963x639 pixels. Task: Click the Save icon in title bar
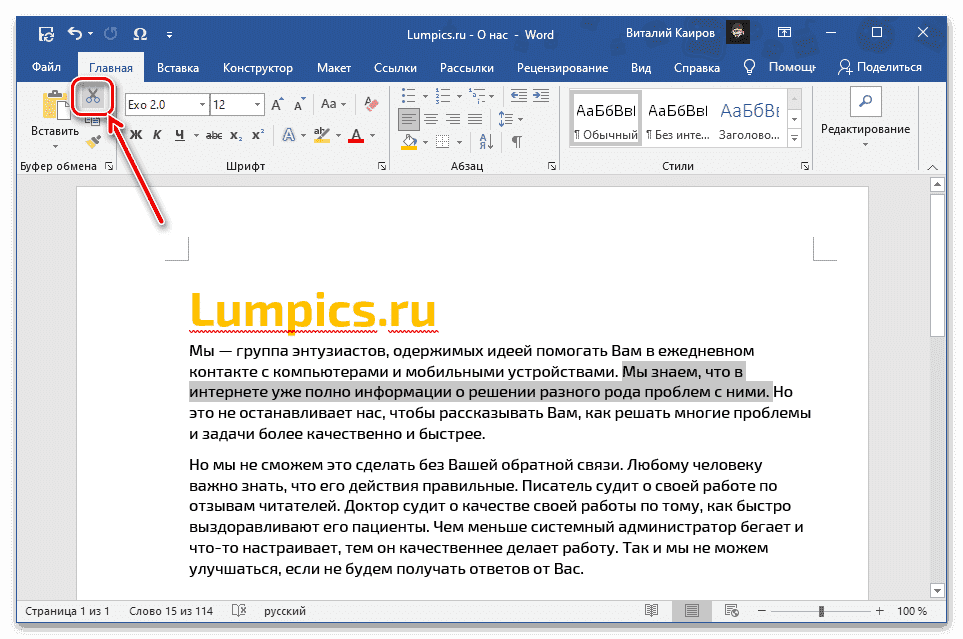click(x=46, y=34)
